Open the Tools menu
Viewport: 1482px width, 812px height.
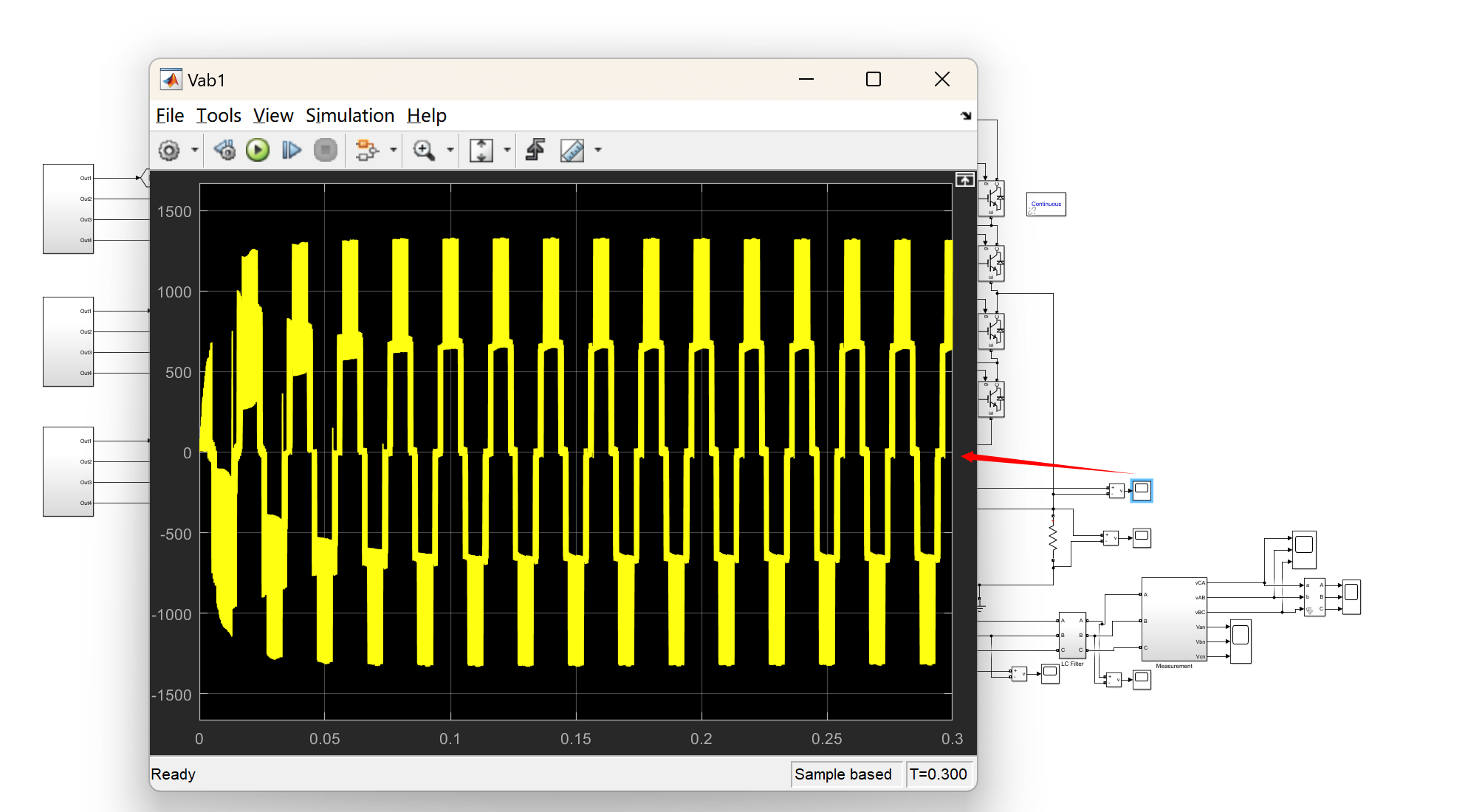[218, 116]
